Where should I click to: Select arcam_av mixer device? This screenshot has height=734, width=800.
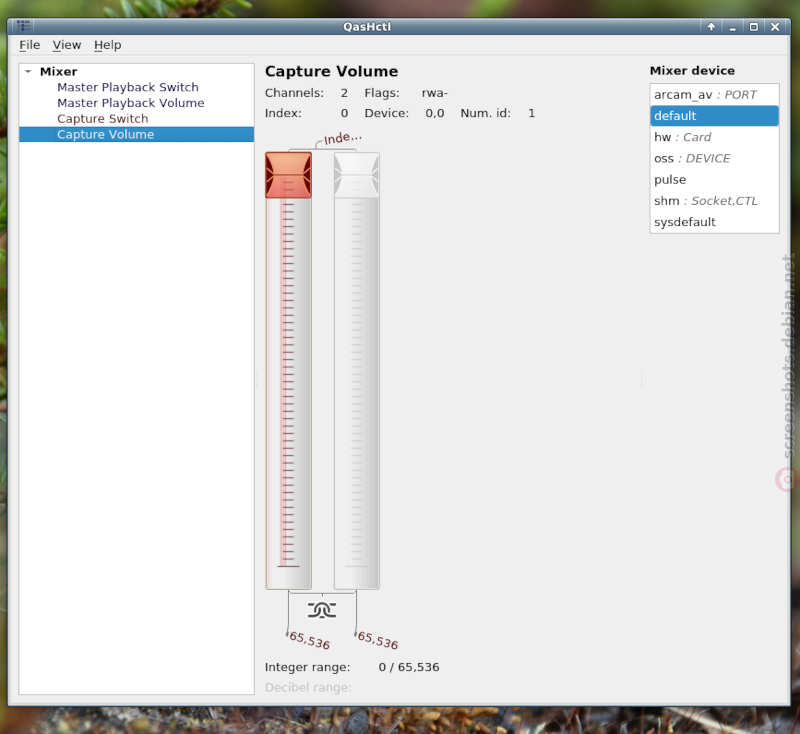pyautogui.click(x=714, y=95)
